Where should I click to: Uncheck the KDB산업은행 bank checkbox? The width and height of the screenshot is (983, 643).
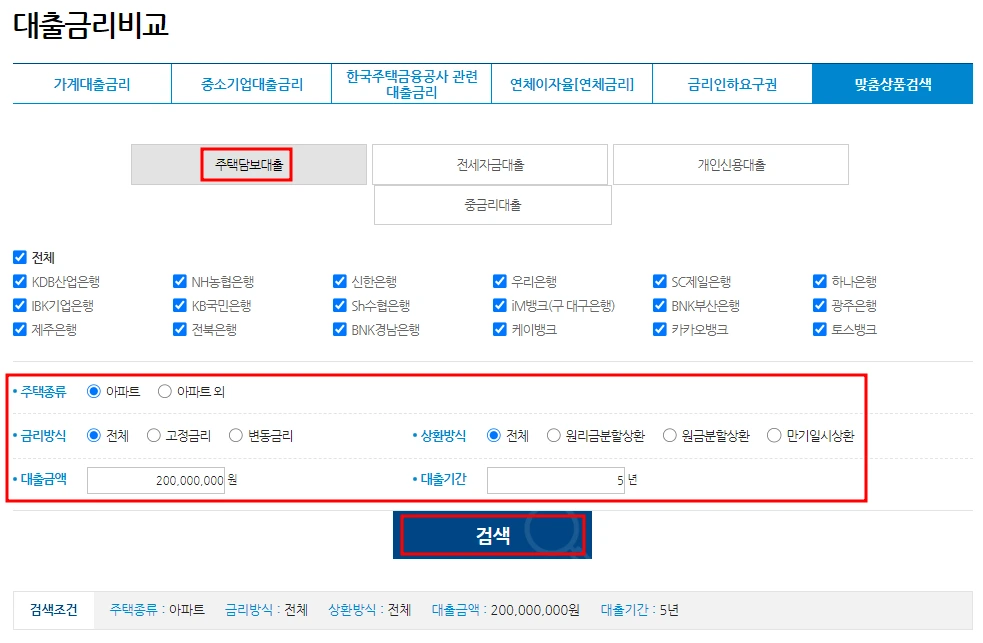pos(19,281)
